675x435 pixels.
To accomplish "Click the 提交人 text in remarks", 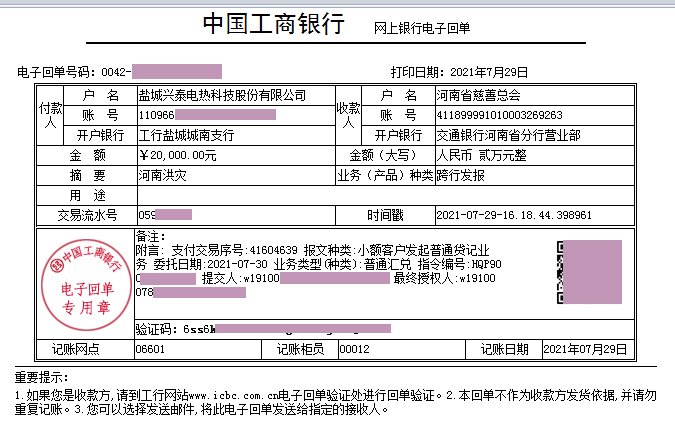I will tap(219, 278).
